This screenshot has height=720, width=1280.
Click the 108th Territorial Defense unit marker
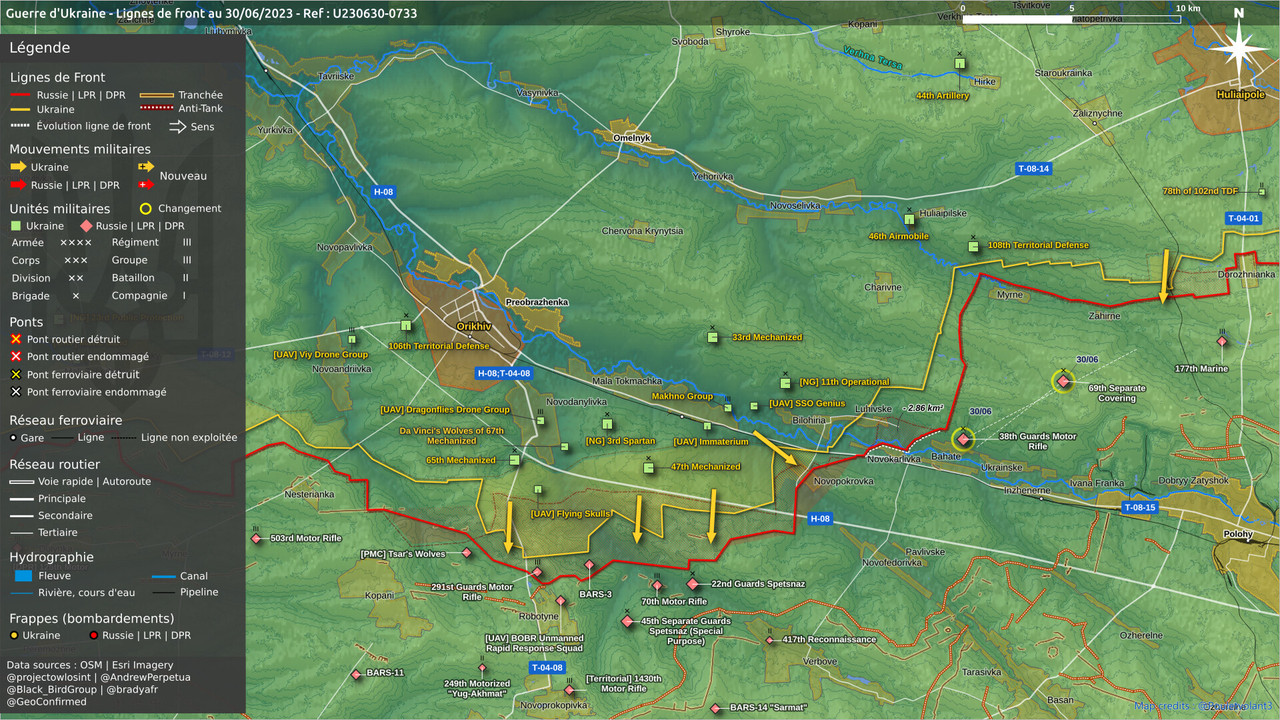[973, 245]
